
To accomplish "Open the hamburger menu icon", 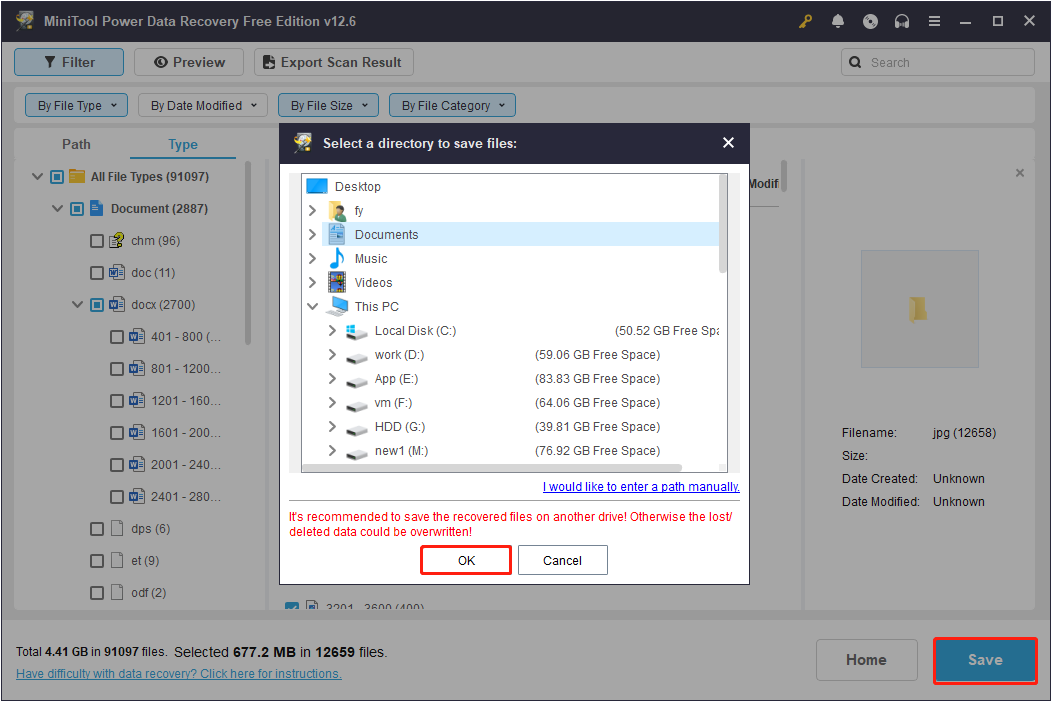I will (934, 20).
